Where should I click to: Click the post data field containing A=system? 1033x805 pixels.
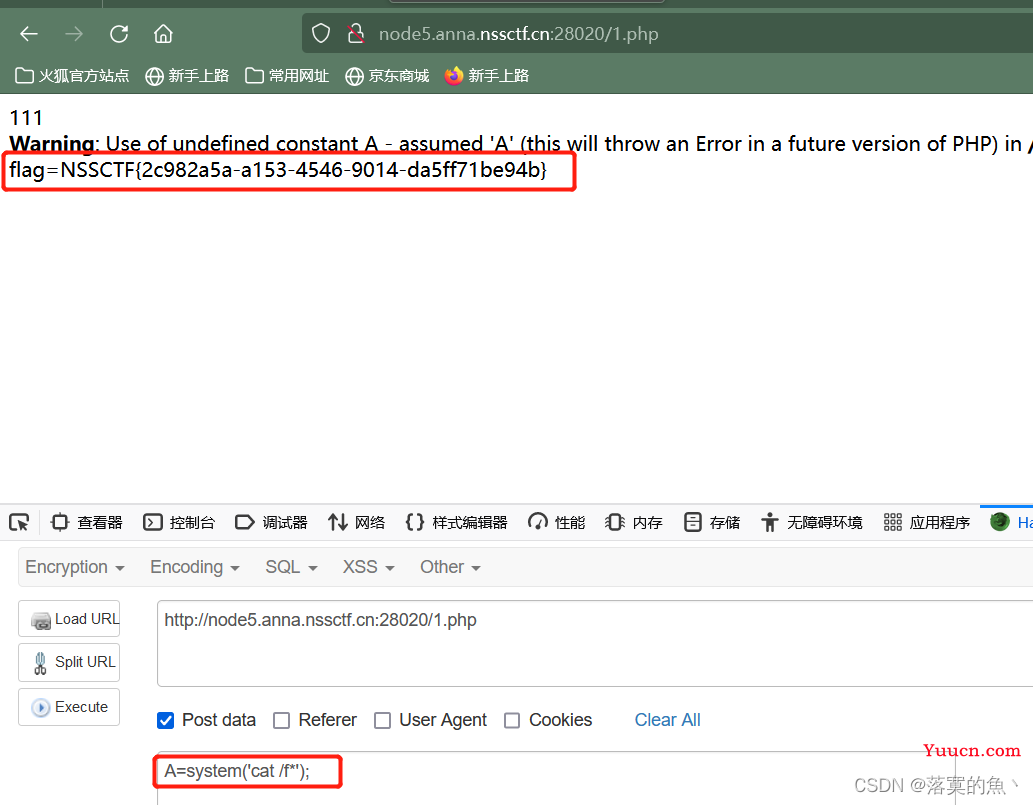(x=555, y=778)
